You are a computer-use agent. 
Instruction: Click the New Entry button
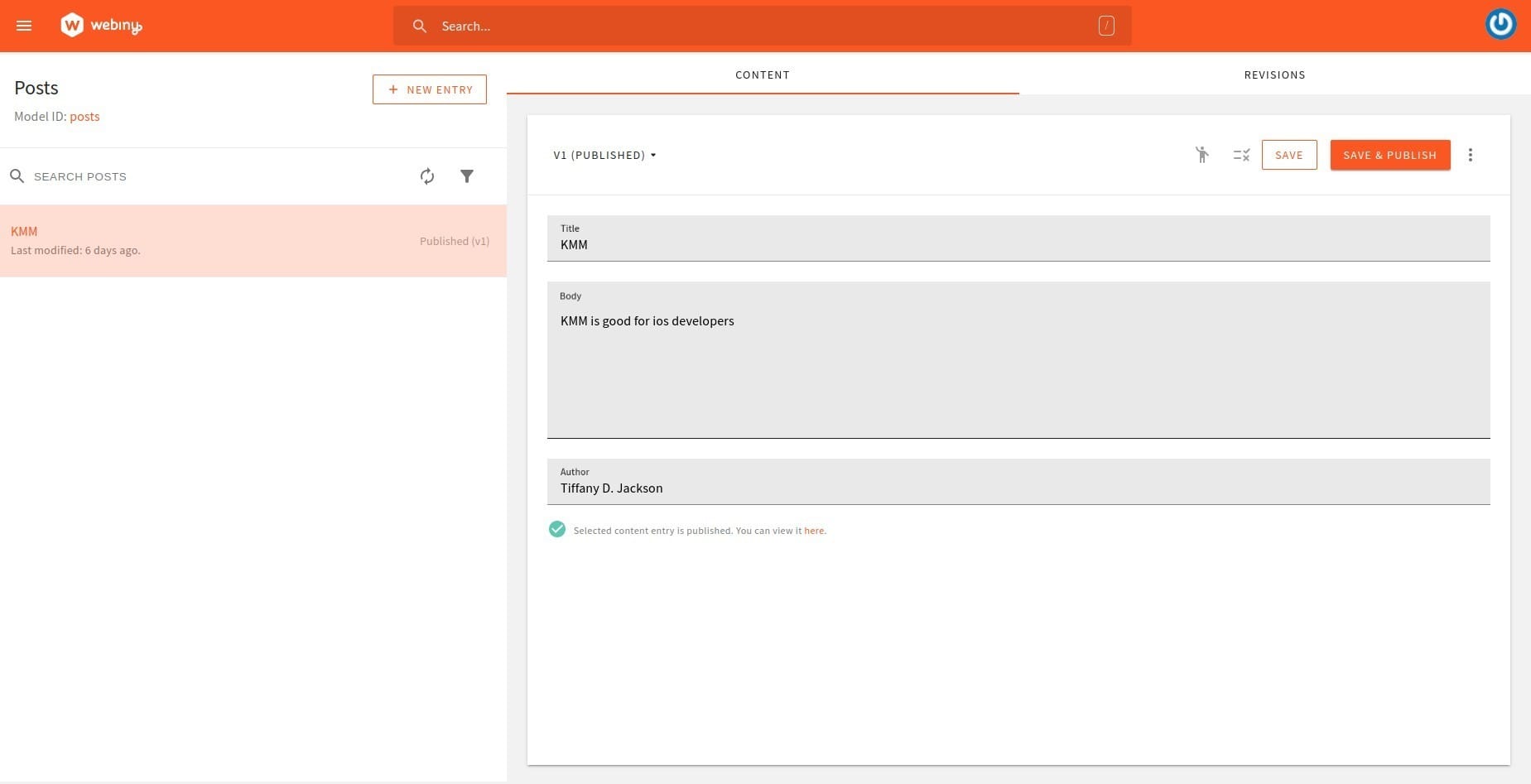tap(429, 89)
